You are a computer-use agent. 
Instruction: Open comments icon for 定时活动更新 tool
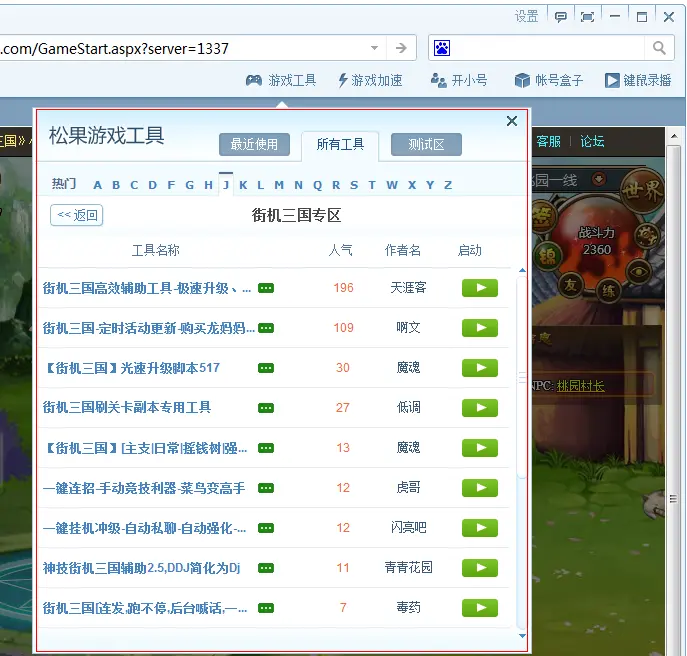pyautogui.click(x=266, y=328)
